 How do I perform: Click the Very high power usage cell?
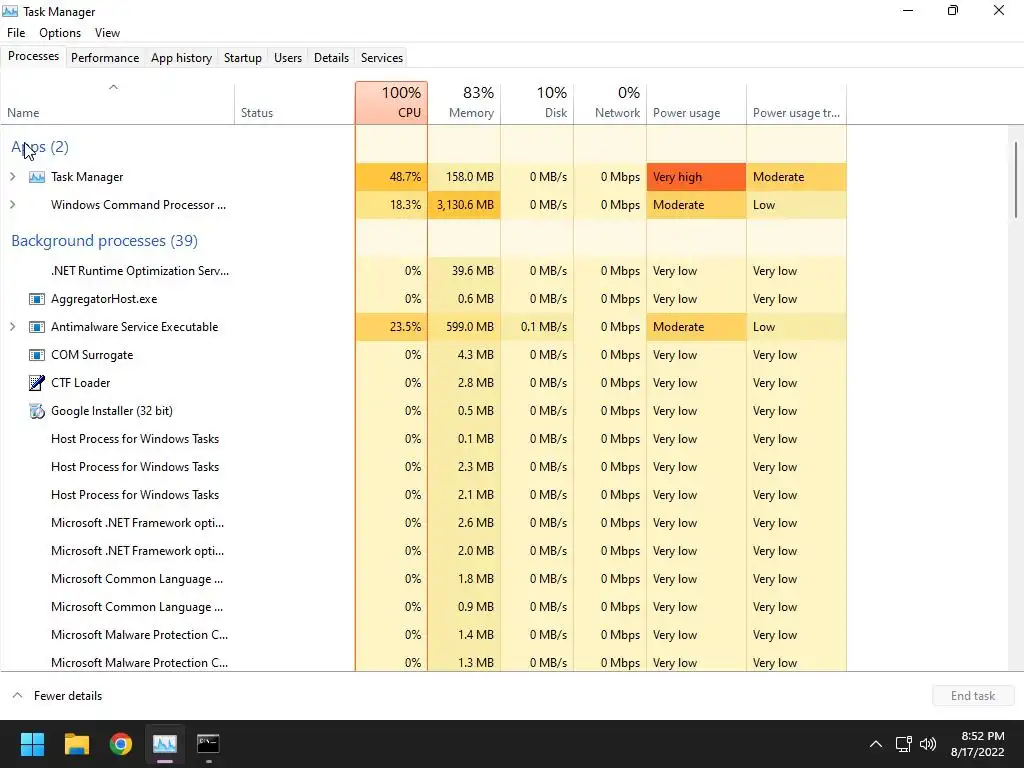click(696, 177)
